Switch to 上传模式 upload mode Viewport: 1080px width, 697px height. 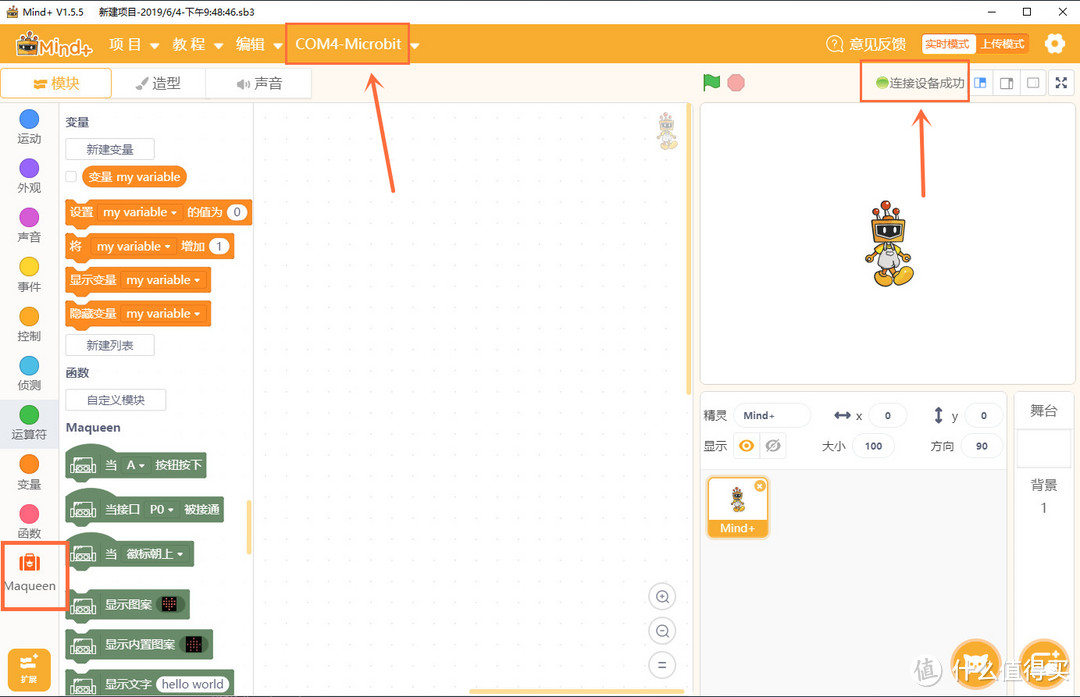[1002, 44]
